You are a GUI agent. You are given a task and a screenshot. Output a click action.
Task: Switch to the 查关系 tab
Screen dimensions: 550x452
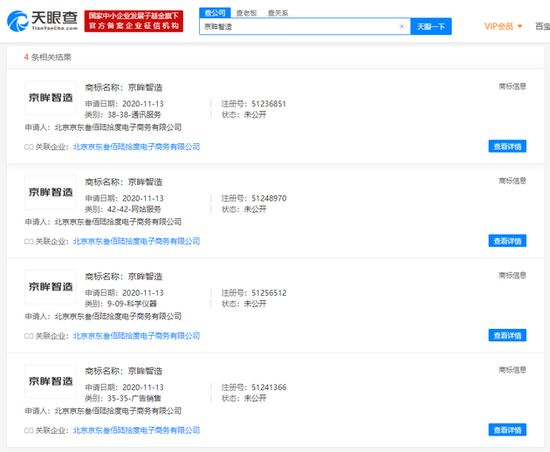pos(278,13)
